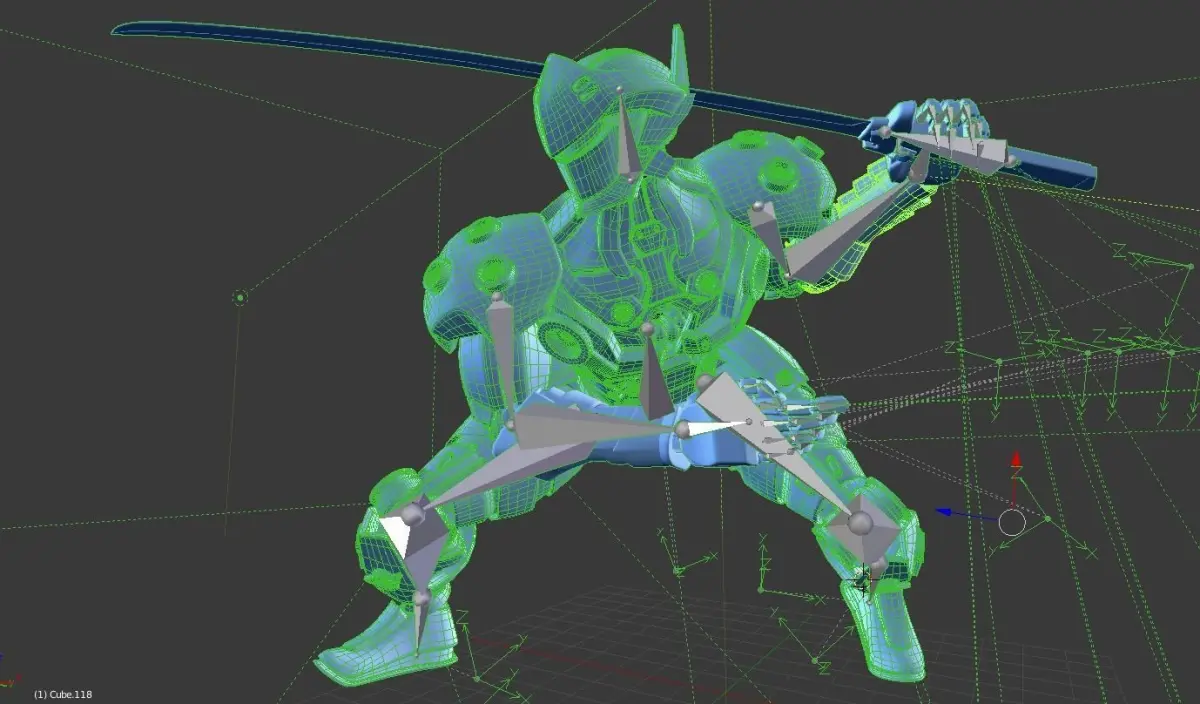This screenshot has width=1200, height=704.
Task: Click the red manipulator arrow pointing up
Action: point(1016,461)
